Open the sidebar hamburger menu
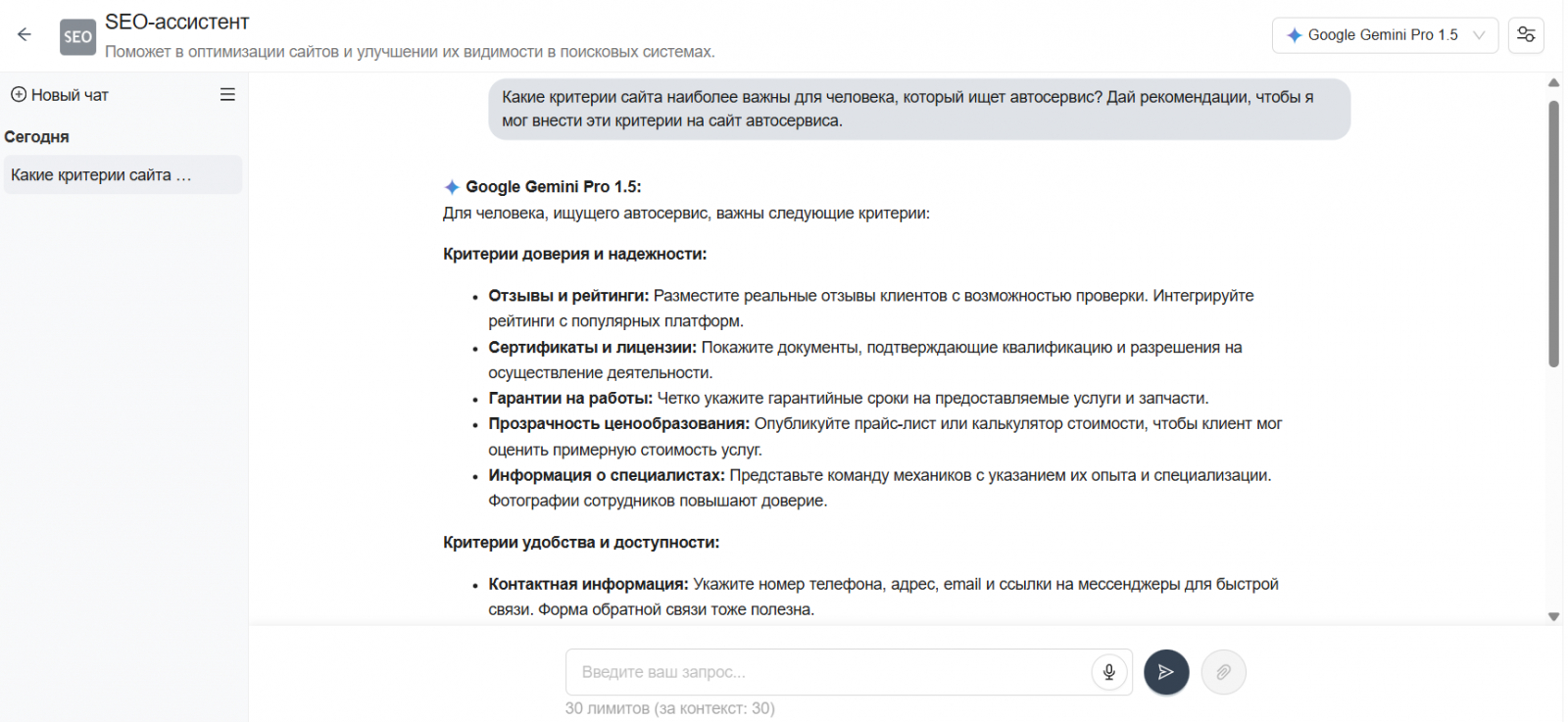 (227, 95)
